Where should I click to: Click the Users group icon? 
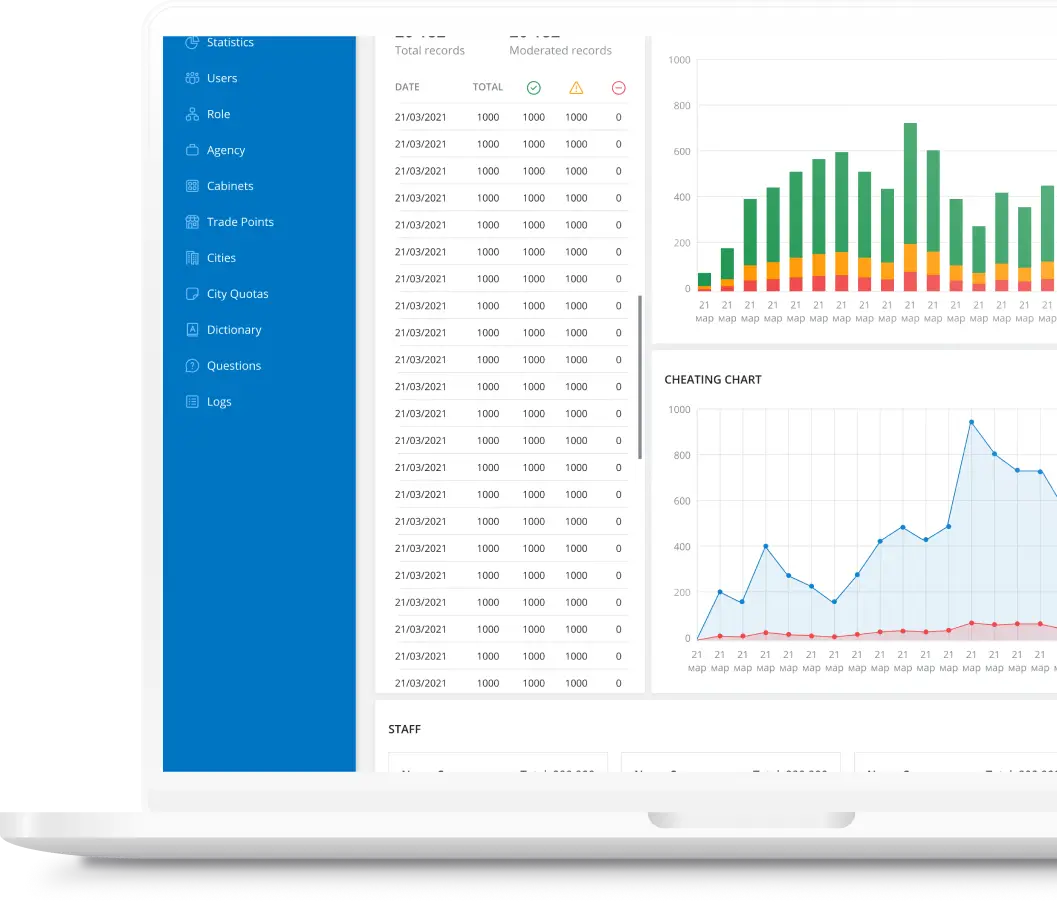(x=192, y=78)
